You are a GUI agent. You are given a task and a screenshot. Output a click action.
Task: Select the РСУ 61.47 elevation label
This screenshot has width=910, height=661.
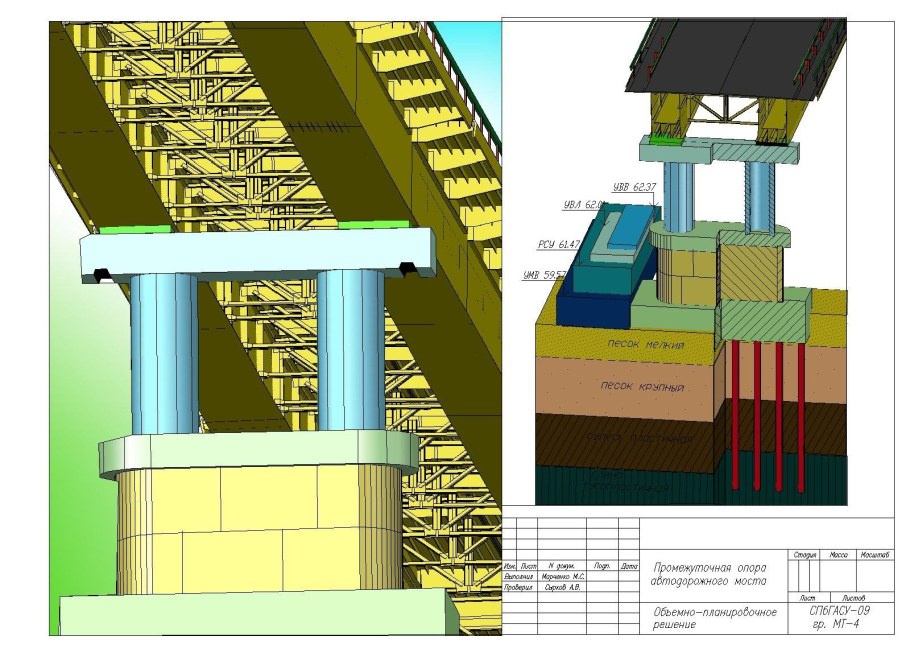coord(559,244)
